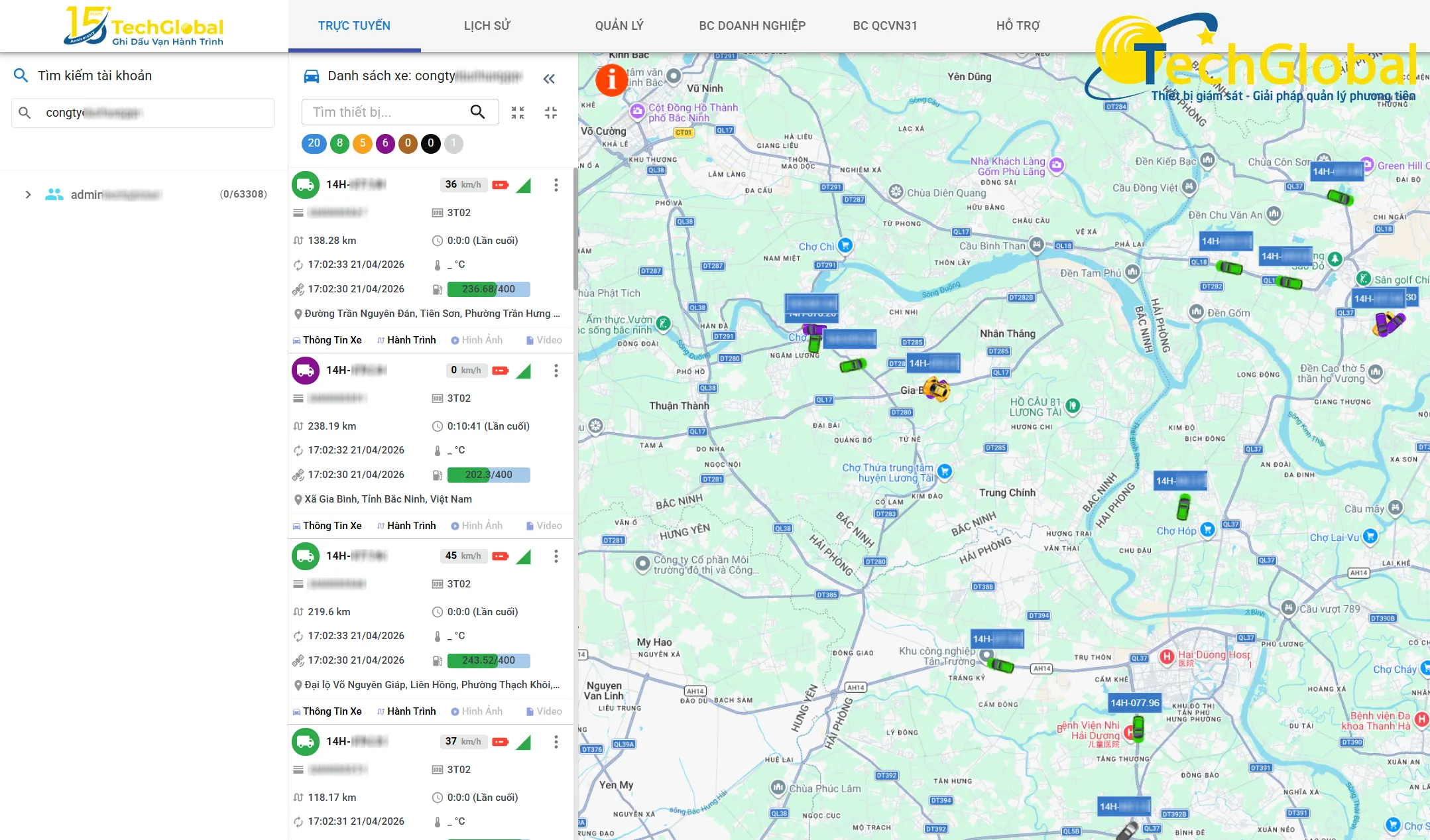Image resolution: width=1430 pixels, height=840 pixels.
Task: Click the red info icon on the map
Action: (611, 80)
